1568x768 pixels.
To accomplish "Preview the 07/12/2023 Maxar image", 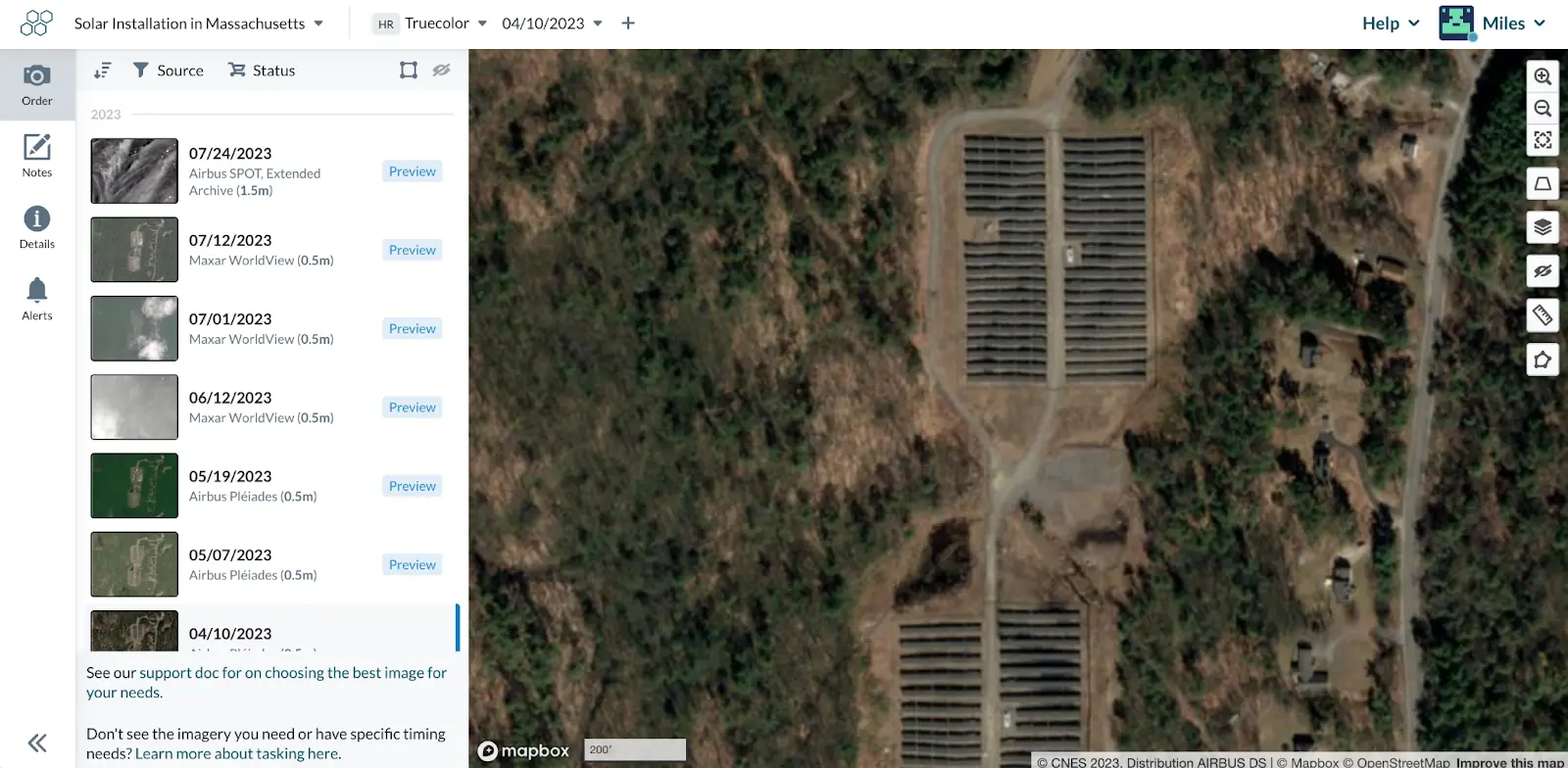I will click(413, 250).
